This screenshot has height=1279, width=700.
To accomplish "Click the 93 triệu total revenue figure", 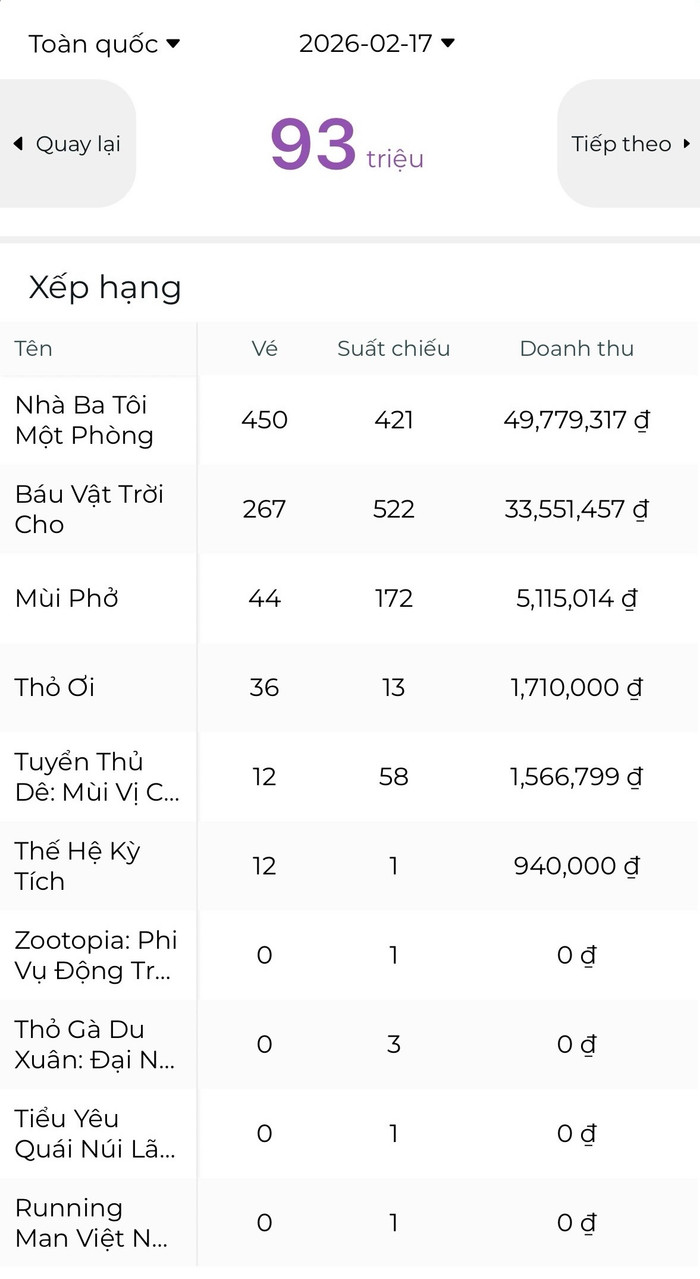I will [346, 146].
